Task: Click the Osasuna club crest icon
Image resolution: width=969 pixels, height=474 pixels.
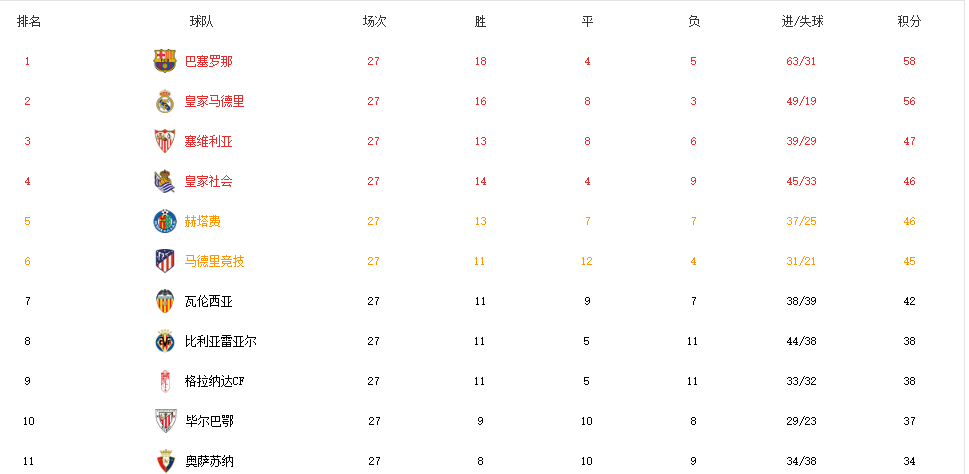Action: tap(165, 461)
